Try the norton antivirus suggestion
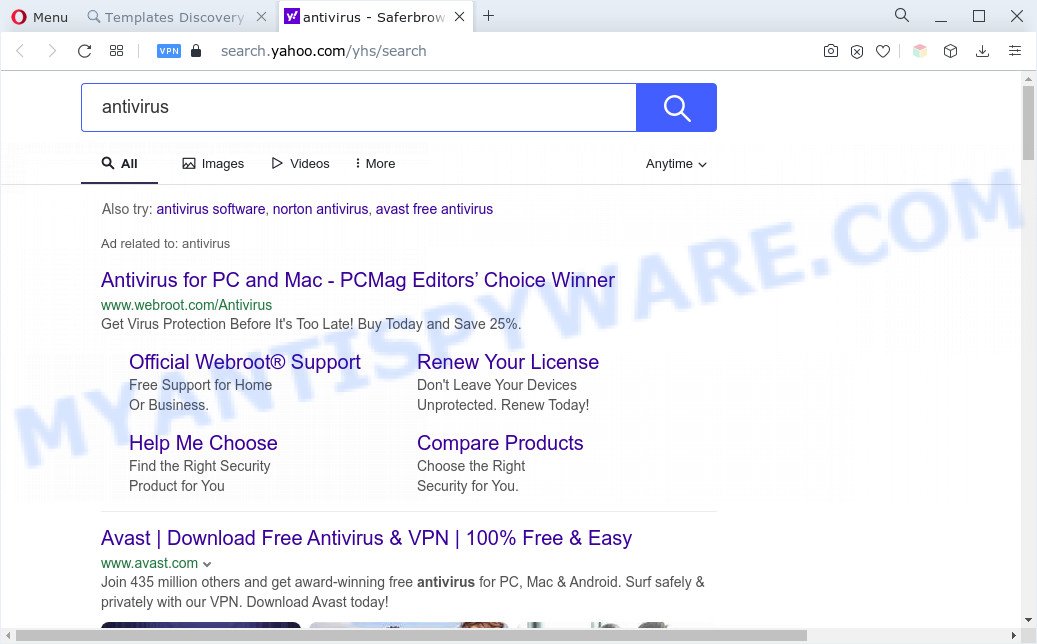 pos(320,209)
